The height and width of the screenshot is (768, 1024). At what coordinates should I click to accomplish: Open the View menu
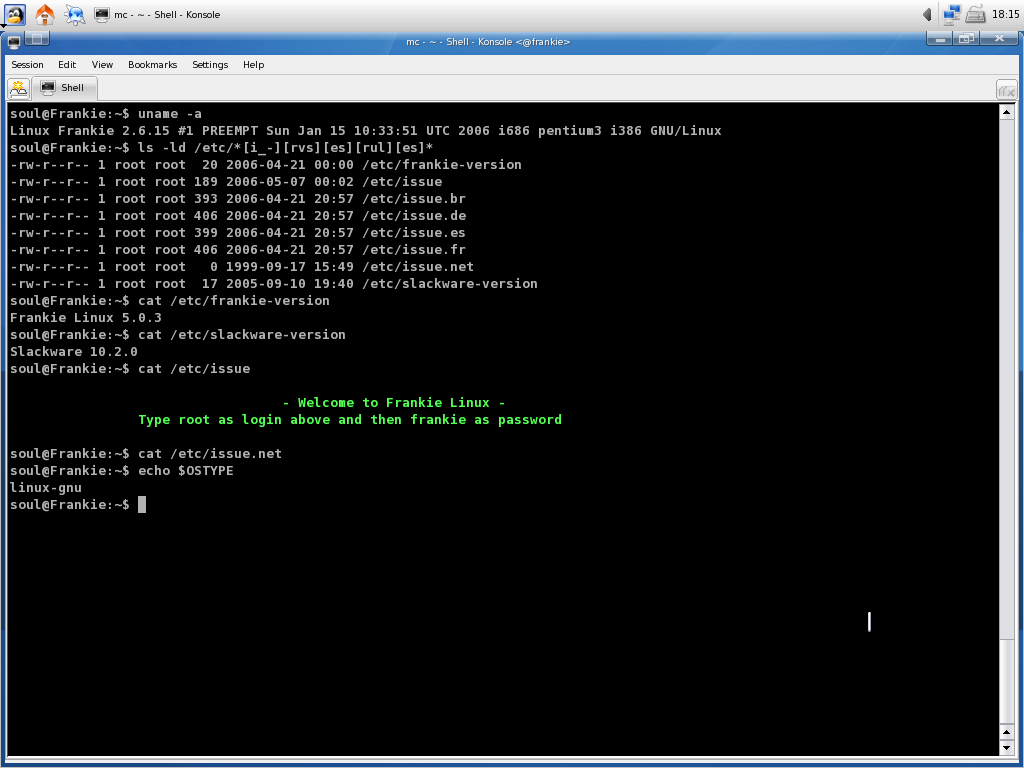[102, 65]
